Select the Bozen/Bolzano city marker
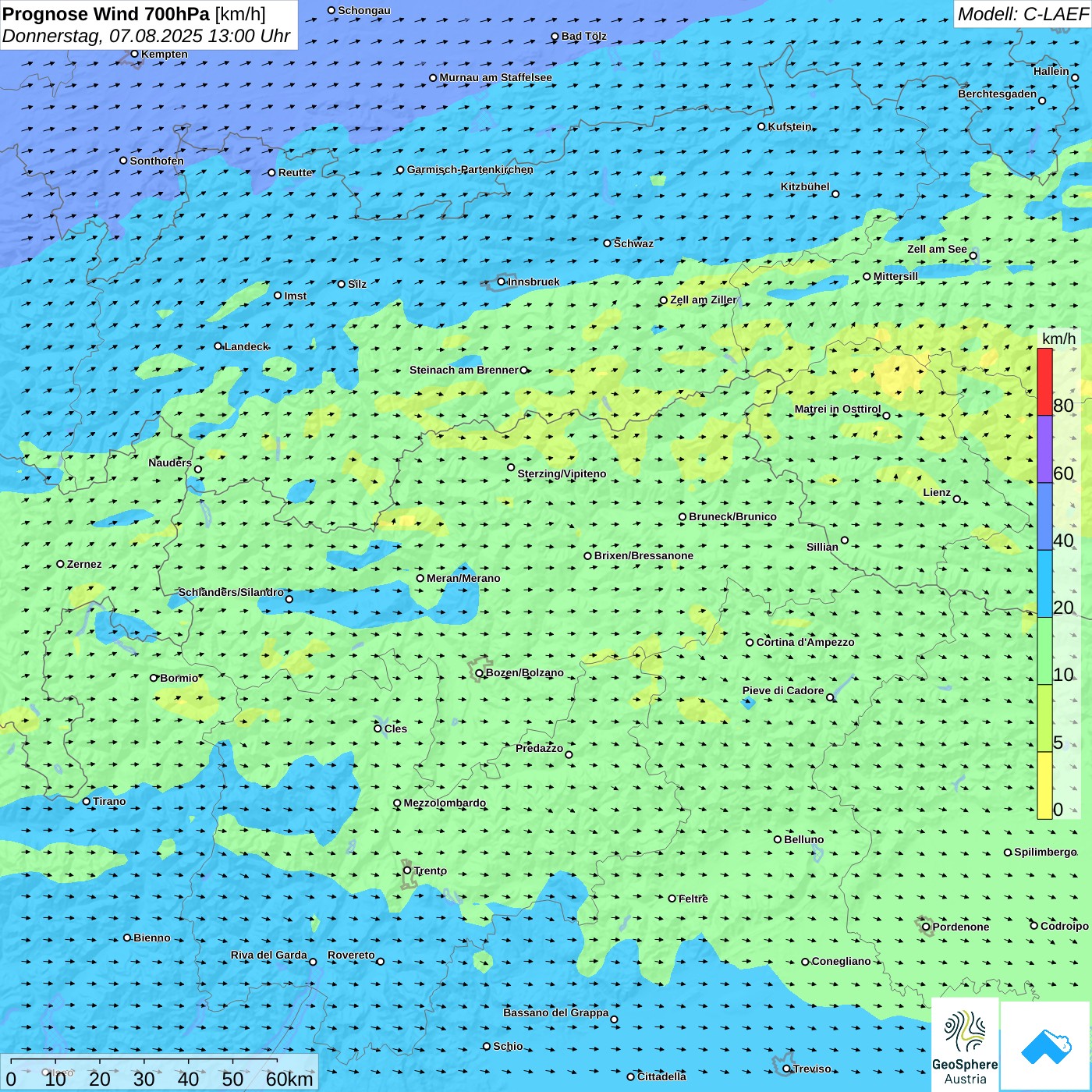1092x1092 pixels. point(479,673)
